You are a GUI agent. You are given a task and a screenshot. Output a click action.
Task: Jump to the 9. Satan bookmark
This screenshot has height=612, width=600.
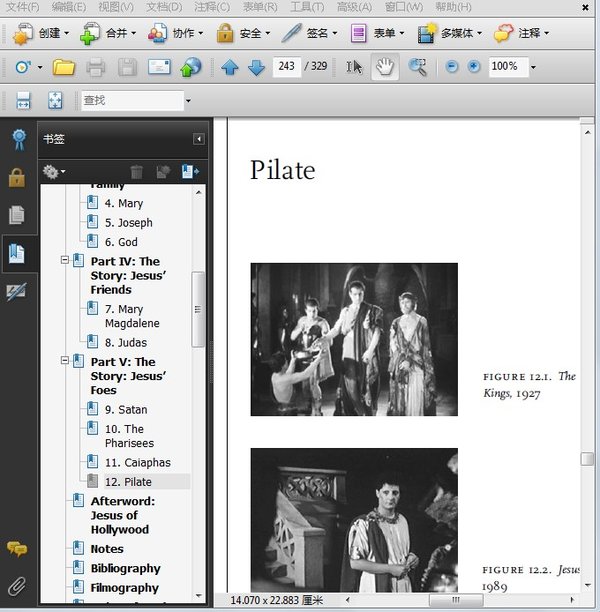(125, 409)
